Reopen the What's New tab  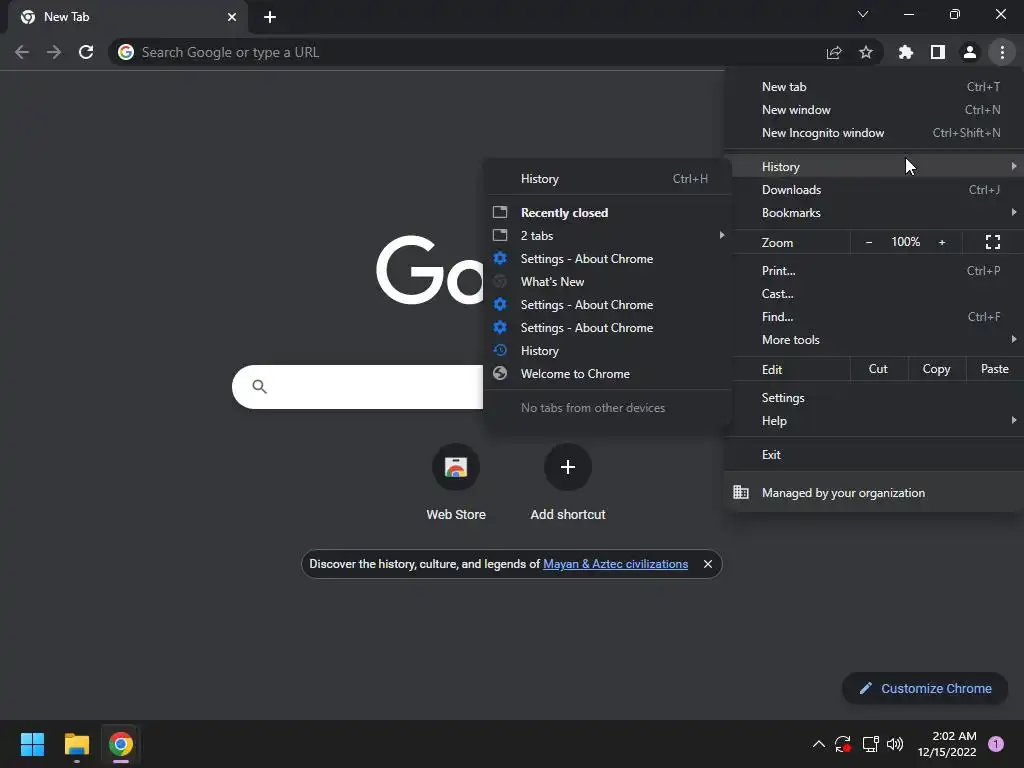click(x=607, y=281)
